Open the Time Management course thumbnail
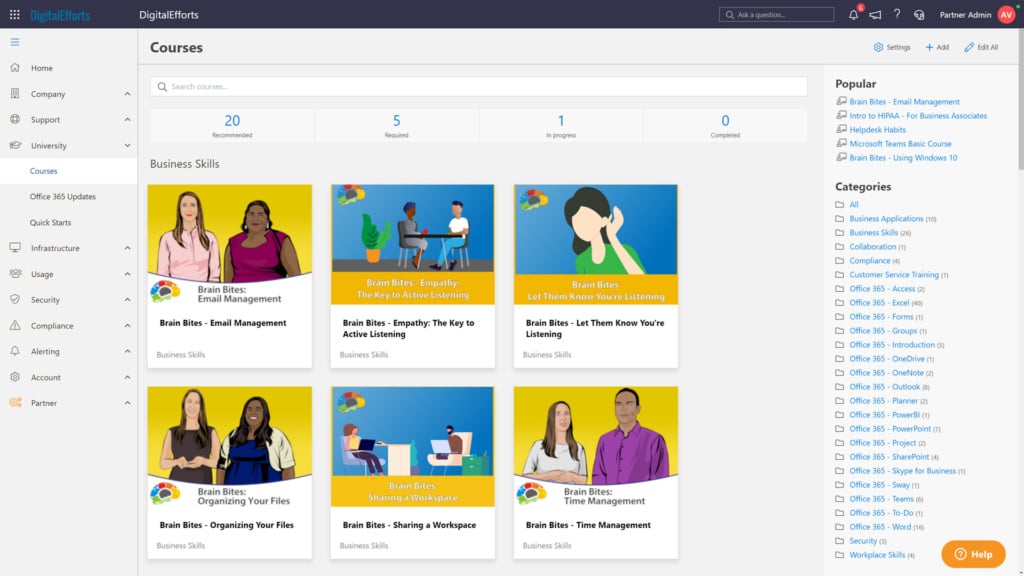This screenshot has height=576, width=1024. click(596, 447)
